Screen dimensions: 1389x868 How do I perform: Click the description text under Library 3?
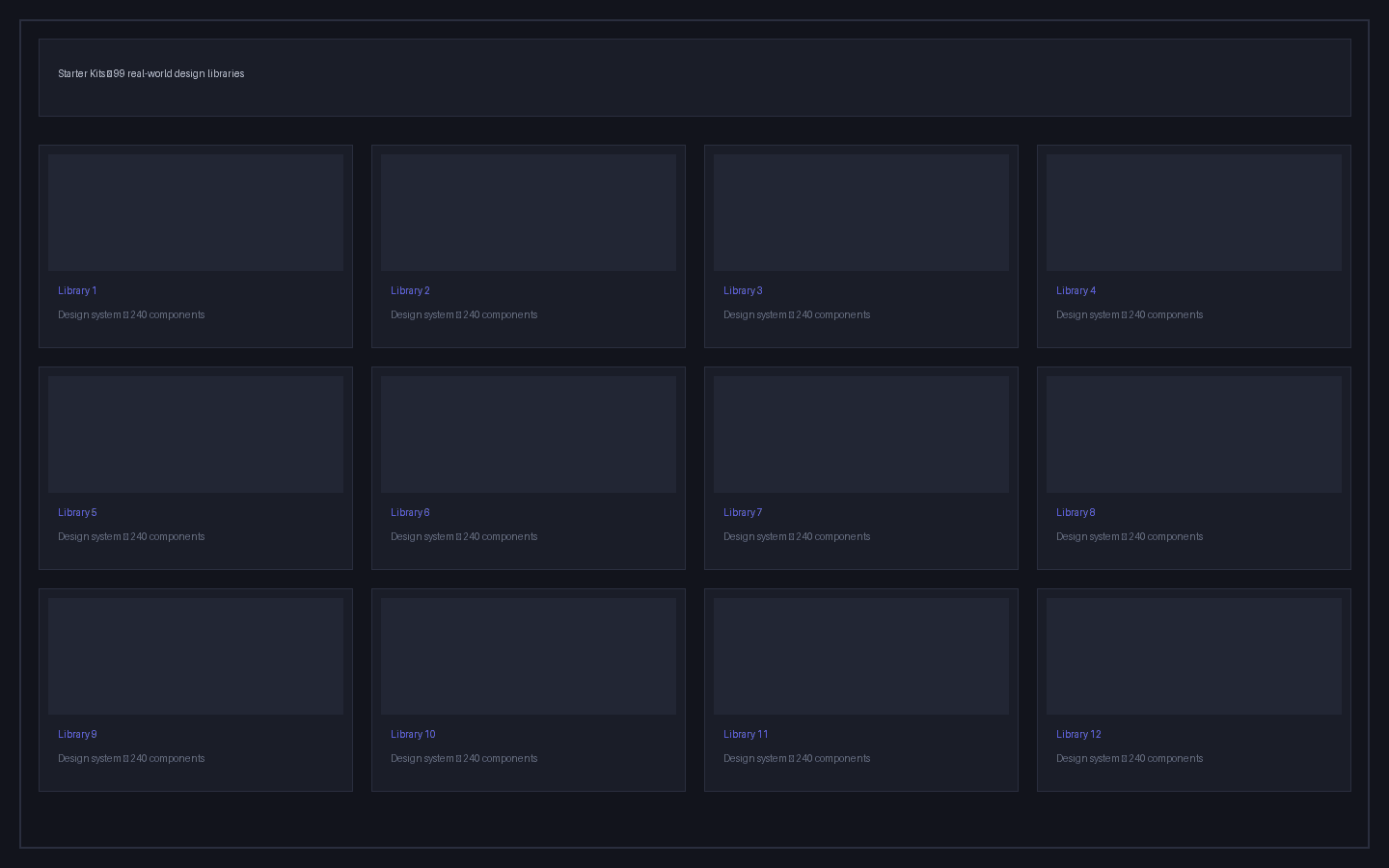click(x=797, y=314)
